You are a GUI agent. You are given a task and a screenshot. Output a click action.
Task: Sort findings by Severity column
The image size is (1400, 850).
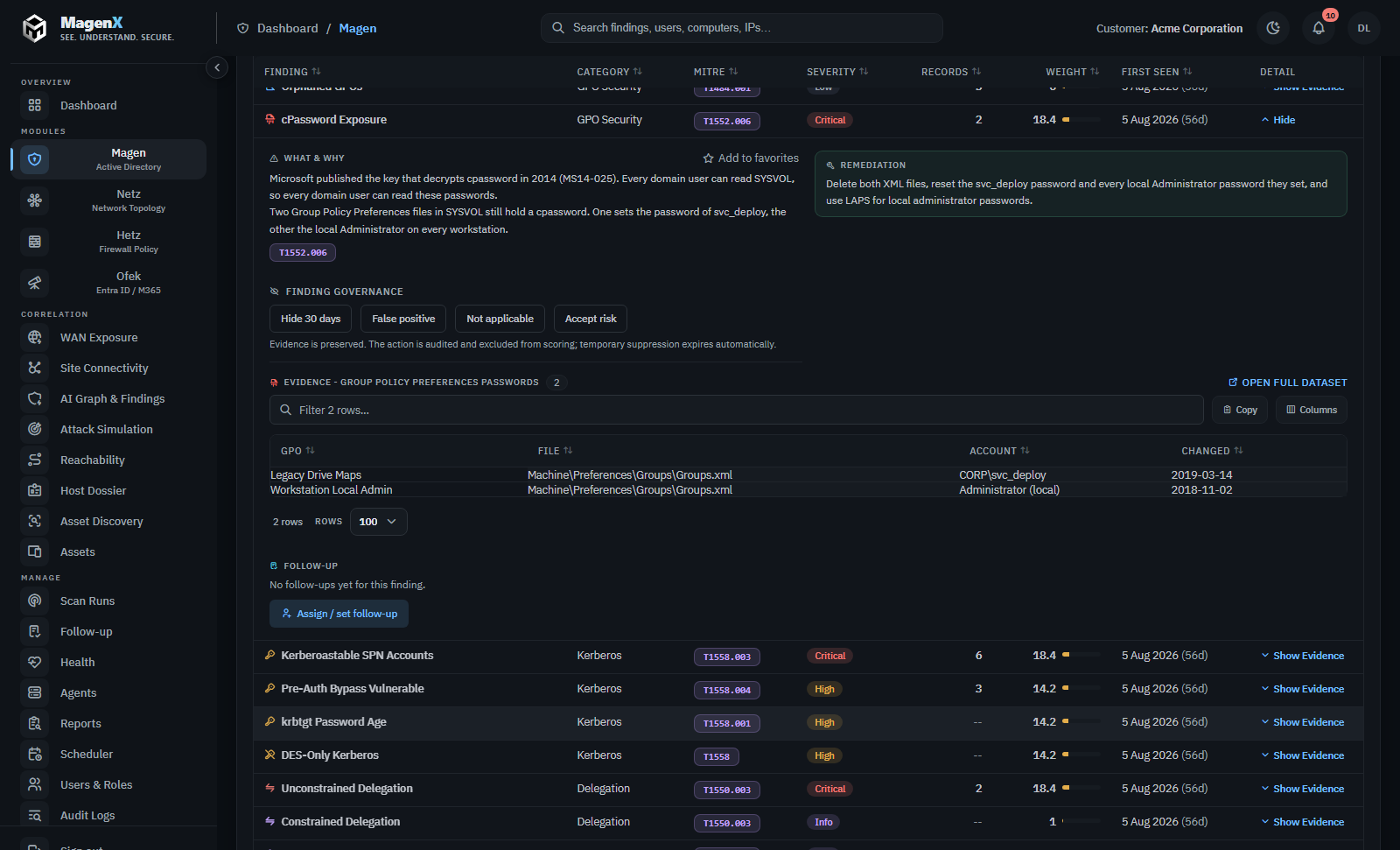coord(837,72)
